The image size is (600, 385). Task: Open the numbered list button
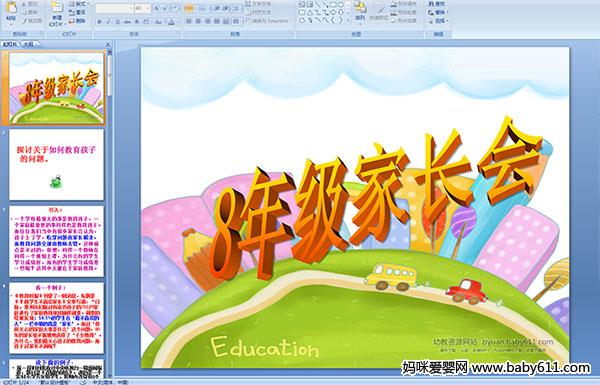203,8
